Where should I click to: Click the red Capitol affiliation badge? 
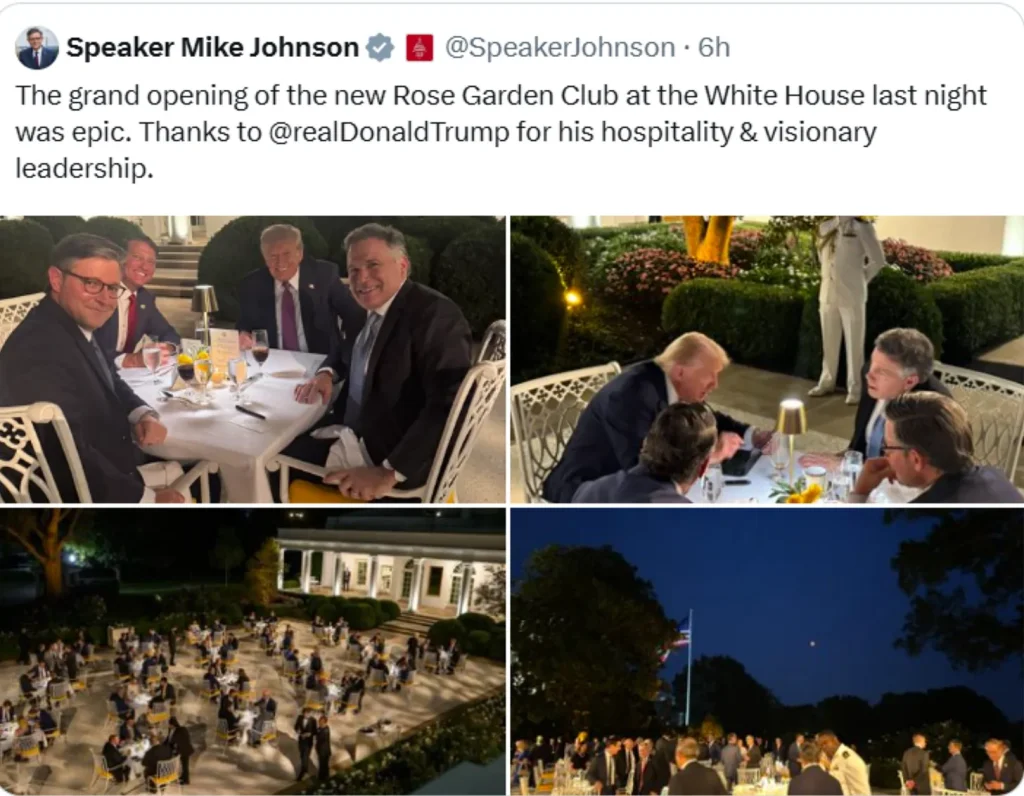pos(420,48)
